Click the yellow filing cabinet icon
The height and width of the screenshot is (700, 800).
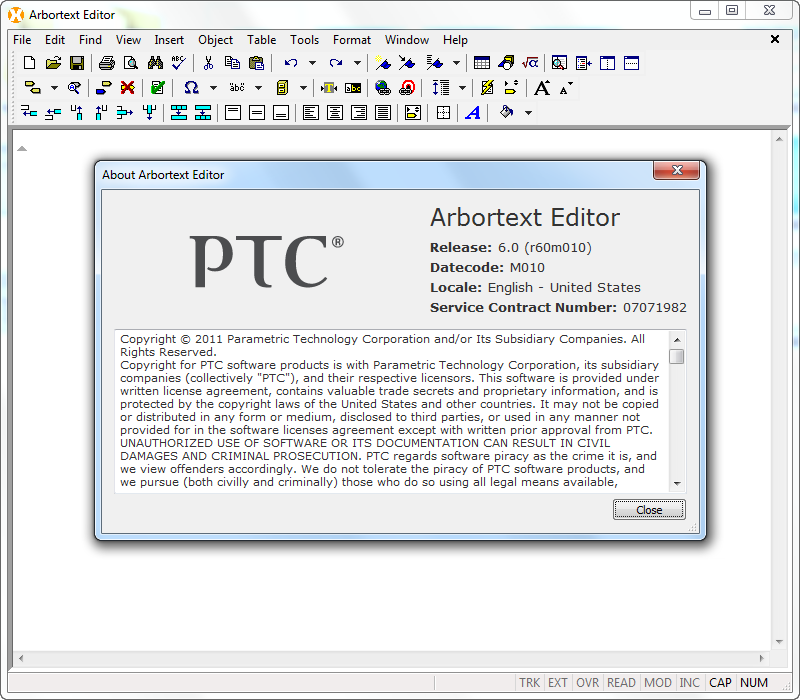click(x=283, y=88)
